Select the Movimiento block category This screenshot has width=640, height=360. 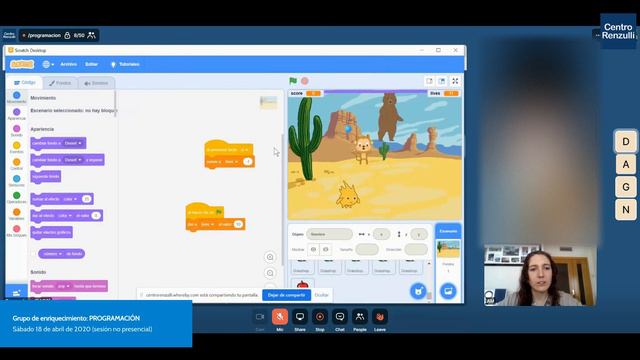click(16, 98)
